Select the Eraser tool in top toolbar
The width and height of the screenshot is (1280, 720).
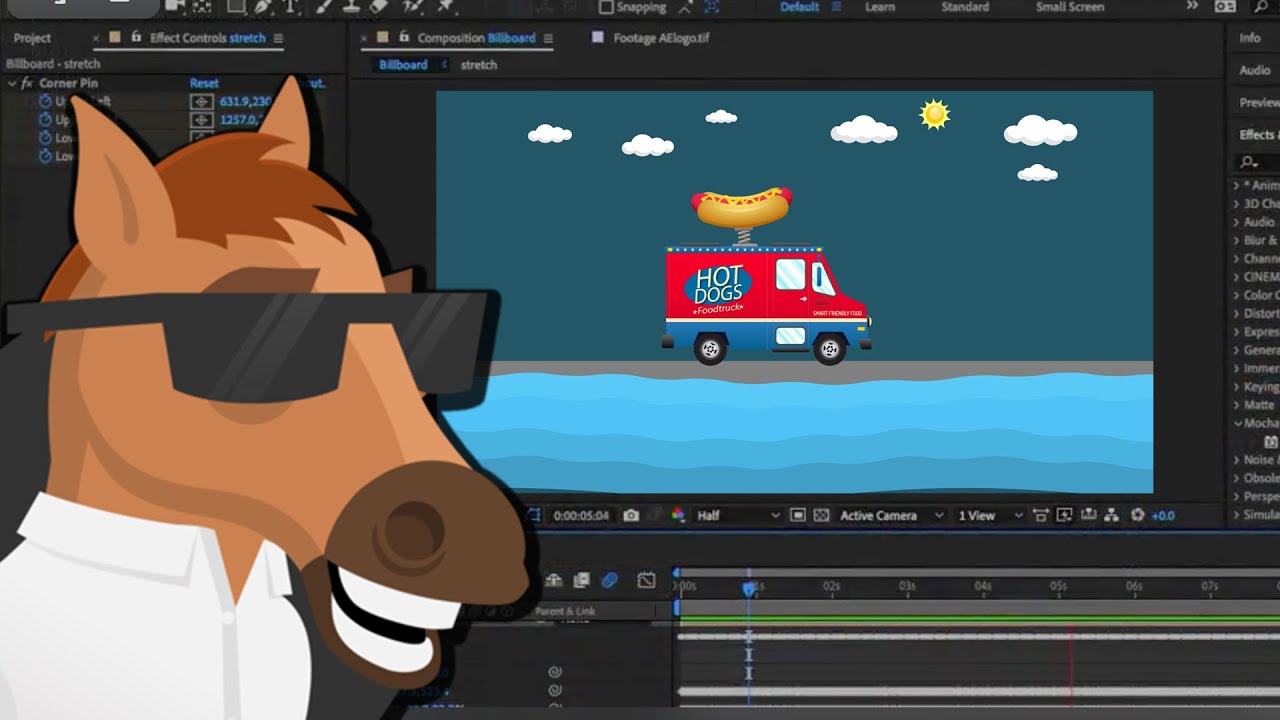coord(378,6)
